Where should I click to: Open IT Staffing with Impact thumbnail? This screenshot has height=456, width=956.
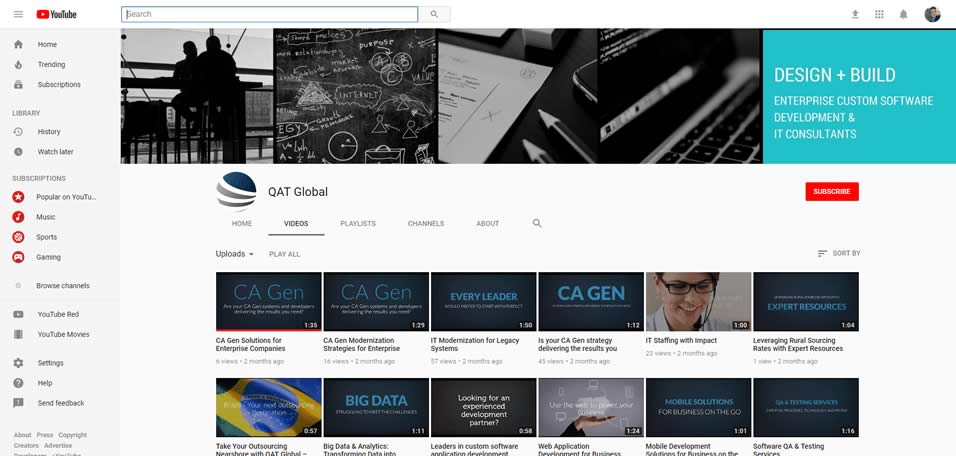tap(698, 302)
